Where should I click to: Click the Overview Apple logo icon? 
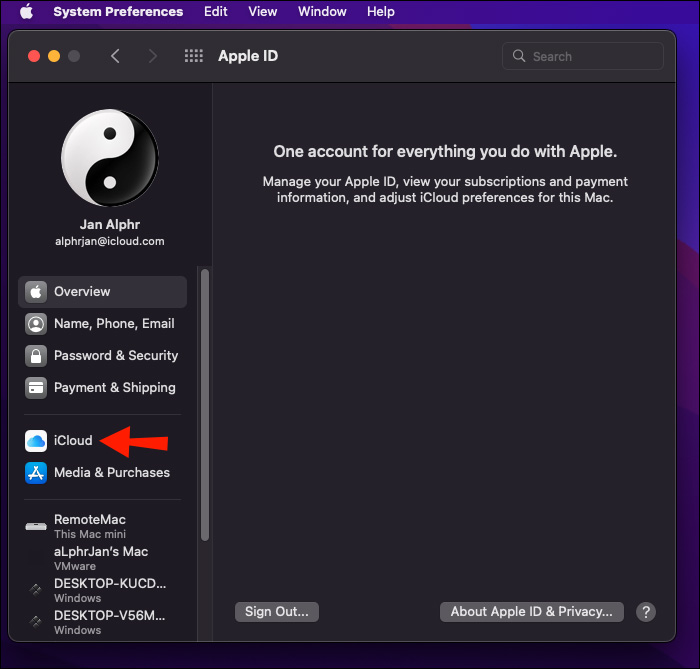pos(36,292)
